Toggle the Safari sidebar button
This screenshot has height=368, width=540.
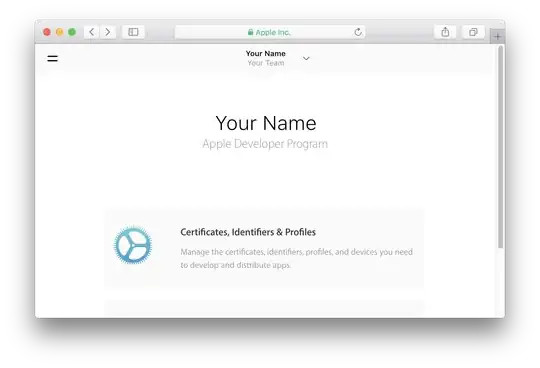coord(133,32)
